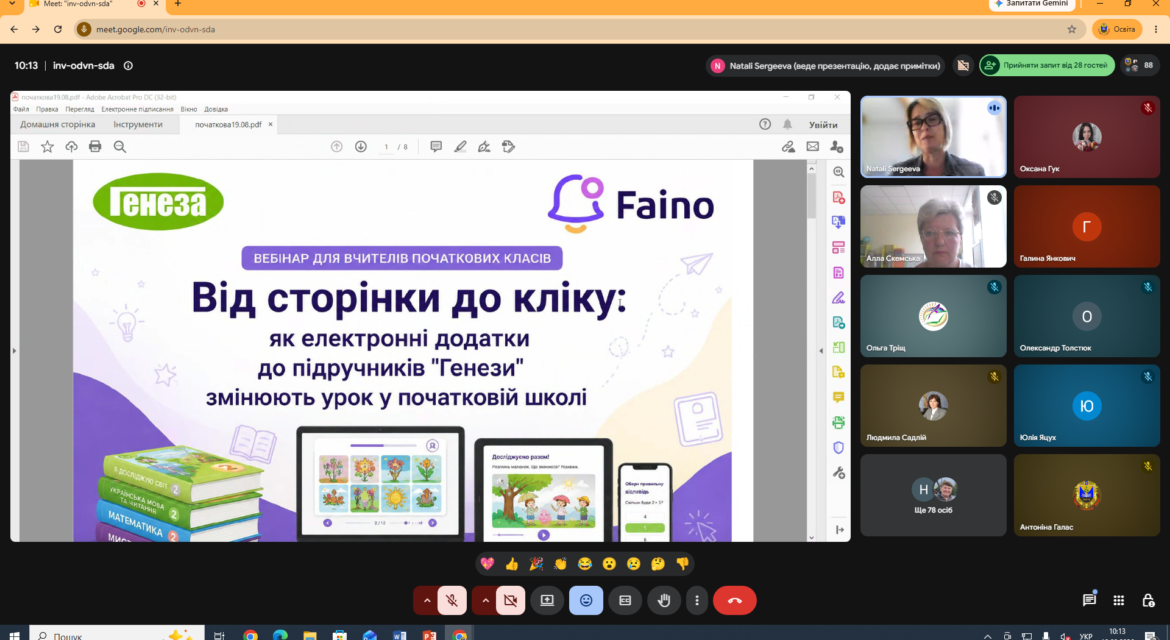The height and width of the screenshot is (640, 1170).
Task: Send the clapping hands reaction
Action: pos(560,564)
